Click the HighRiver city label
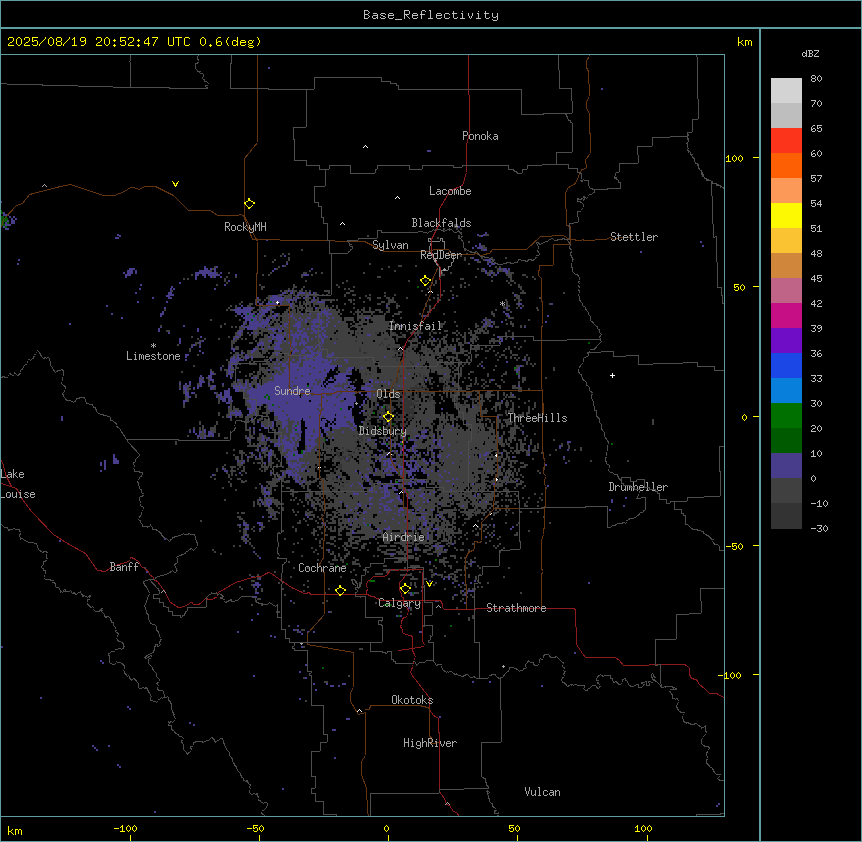Image resolution: width=862 pixels, height=842 pixels. coord(430,743)
